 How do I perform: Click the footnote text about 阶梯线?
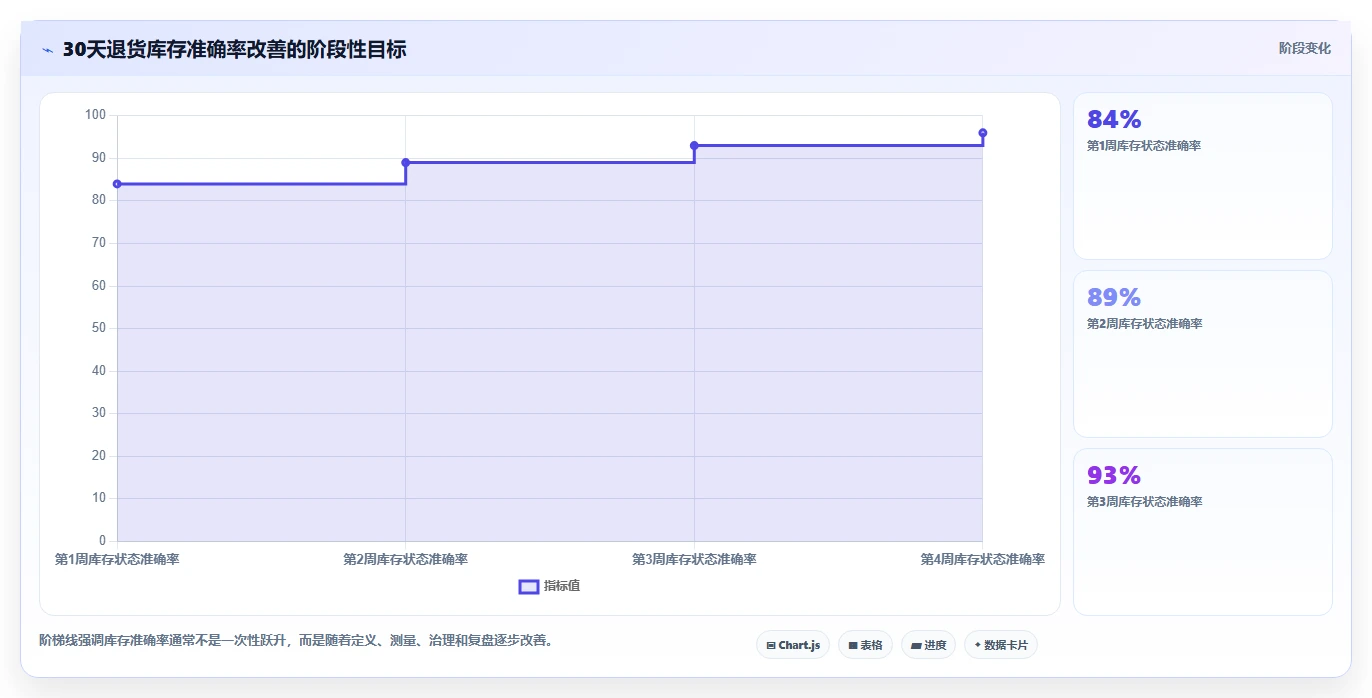296,640
